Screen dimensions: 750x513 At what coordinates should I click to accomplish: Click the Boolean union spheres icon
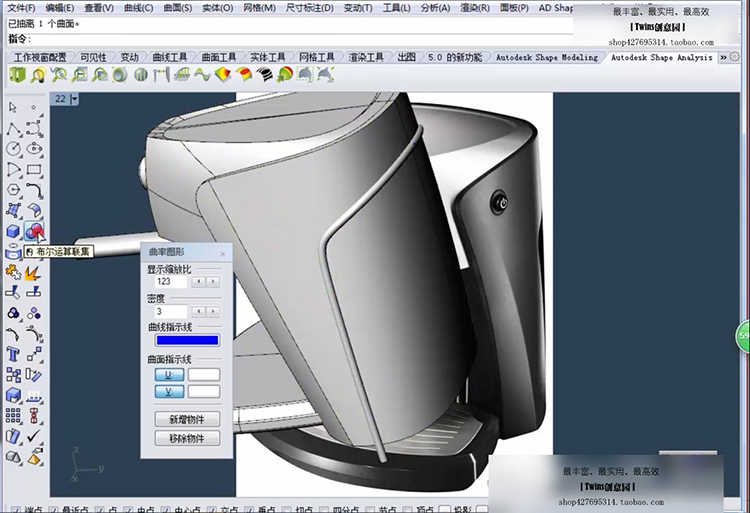pos(34,231)
